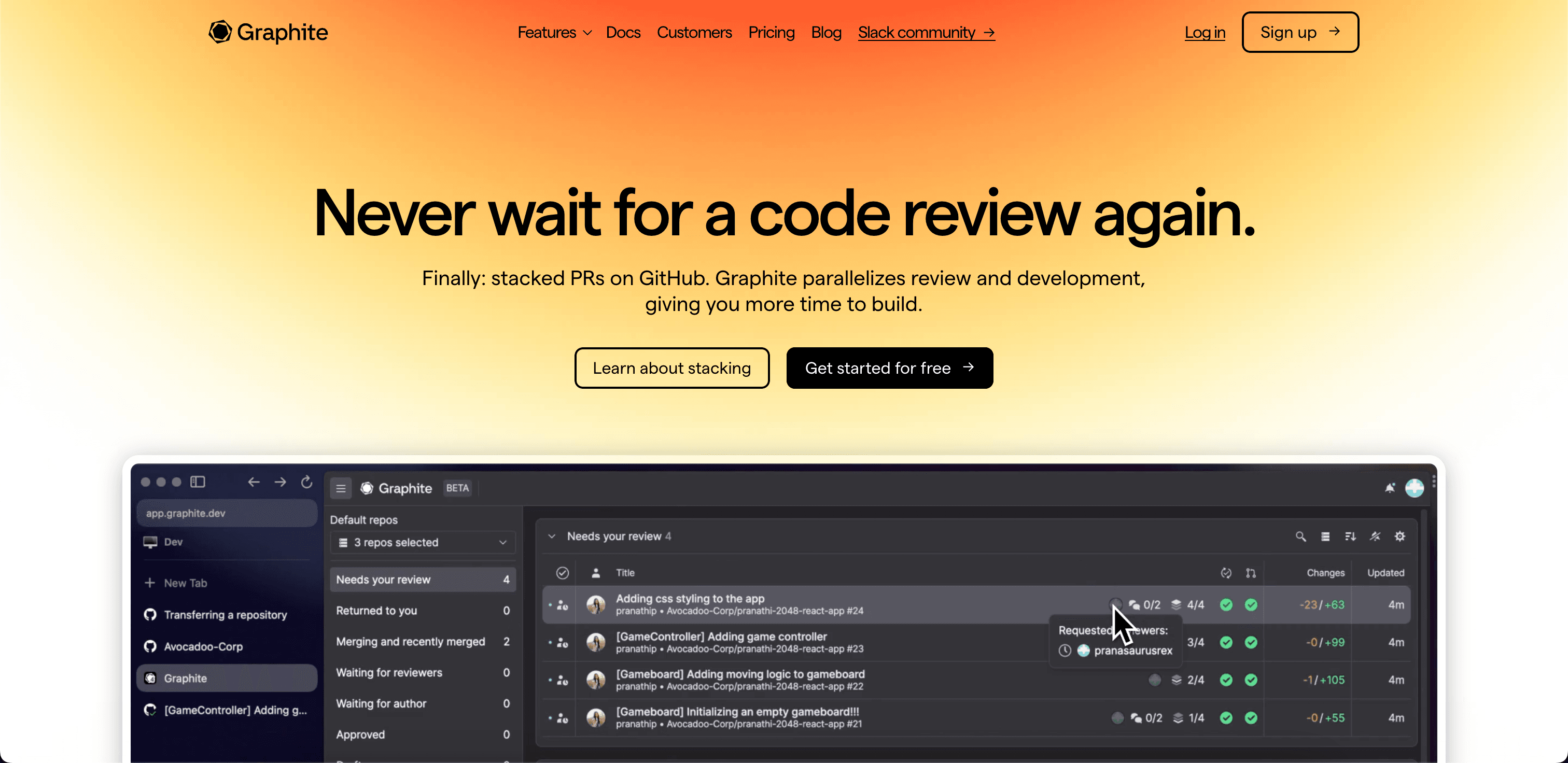Viewport: 1568px width, 763px height.
Task: Click the notifications bell icon
Action: click(x=1390, y=488)
